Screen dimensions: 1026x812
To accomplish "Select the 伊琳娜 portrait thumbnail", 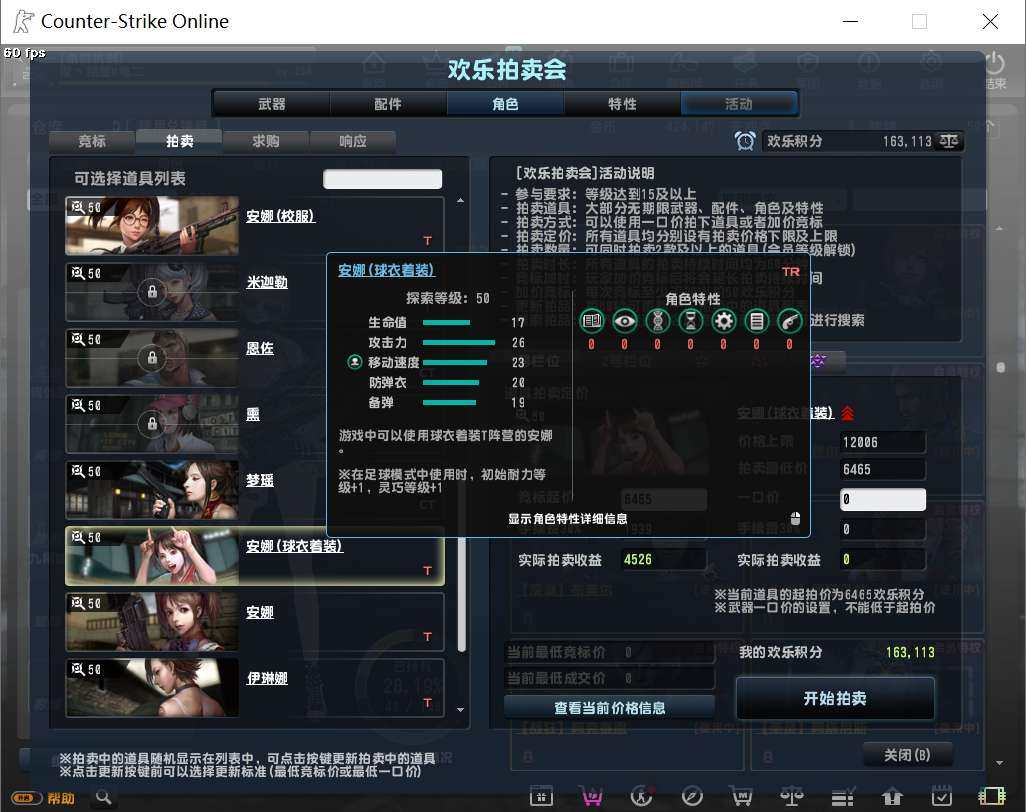I will pos(152,688).
